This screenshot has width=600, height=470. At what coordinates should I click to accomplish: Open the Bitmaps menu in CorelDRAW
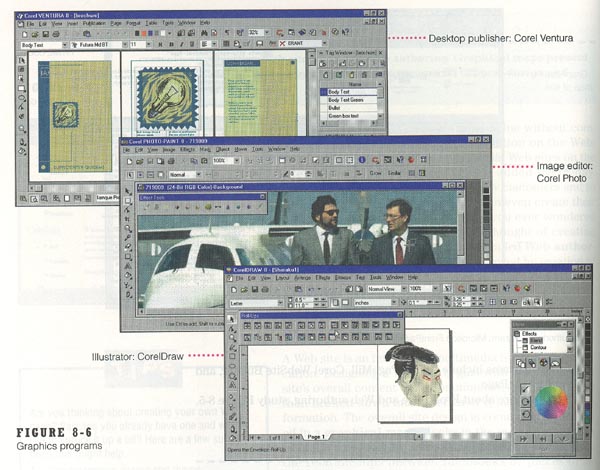tap(343, 277)
